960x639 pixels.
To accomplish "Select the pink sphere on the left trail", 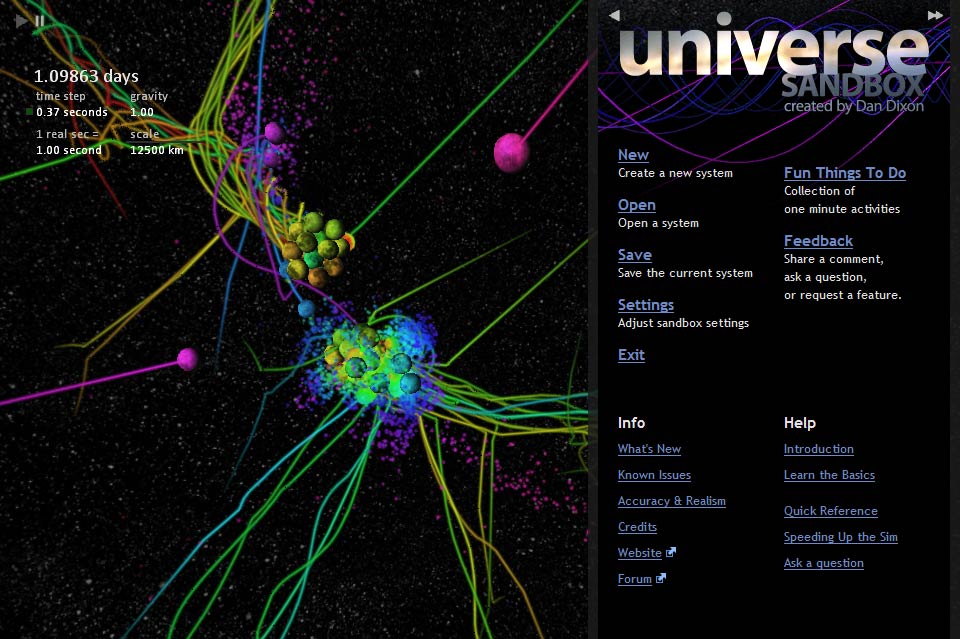I will (x=187, y=359).
